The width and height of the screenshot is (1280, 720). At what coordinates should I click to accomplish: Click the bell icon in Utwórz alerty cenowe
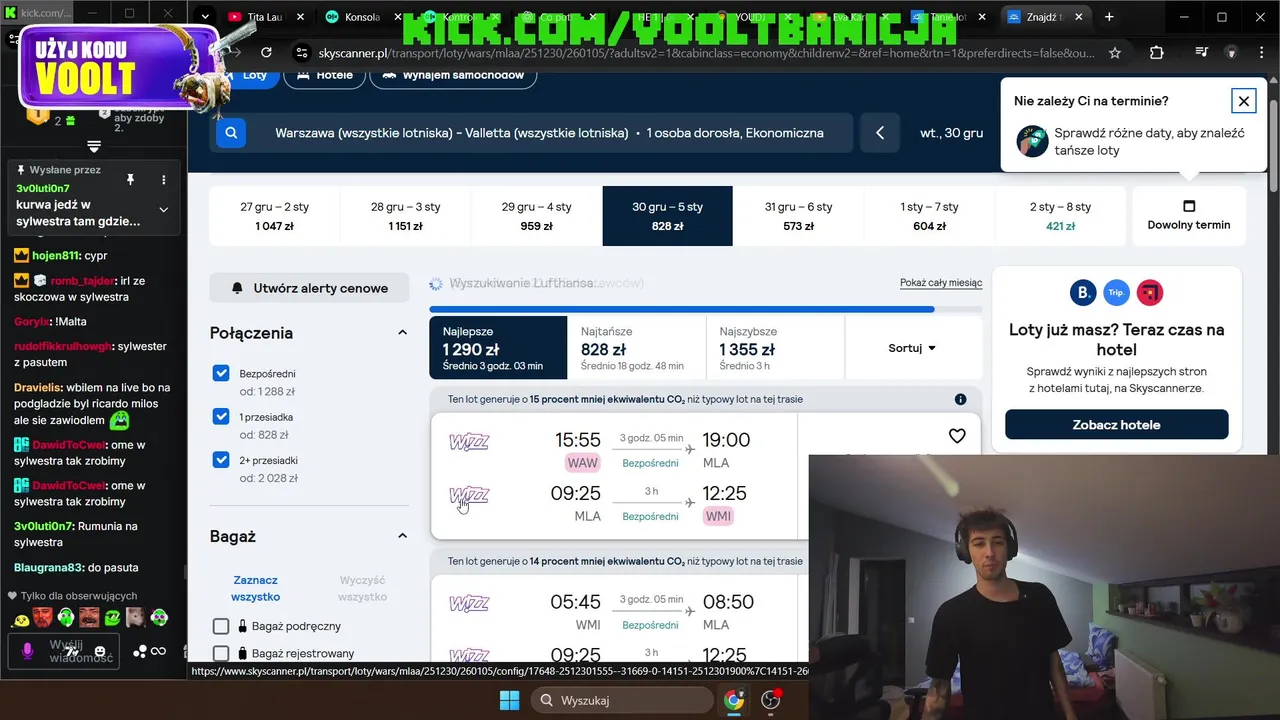point(237,288)
